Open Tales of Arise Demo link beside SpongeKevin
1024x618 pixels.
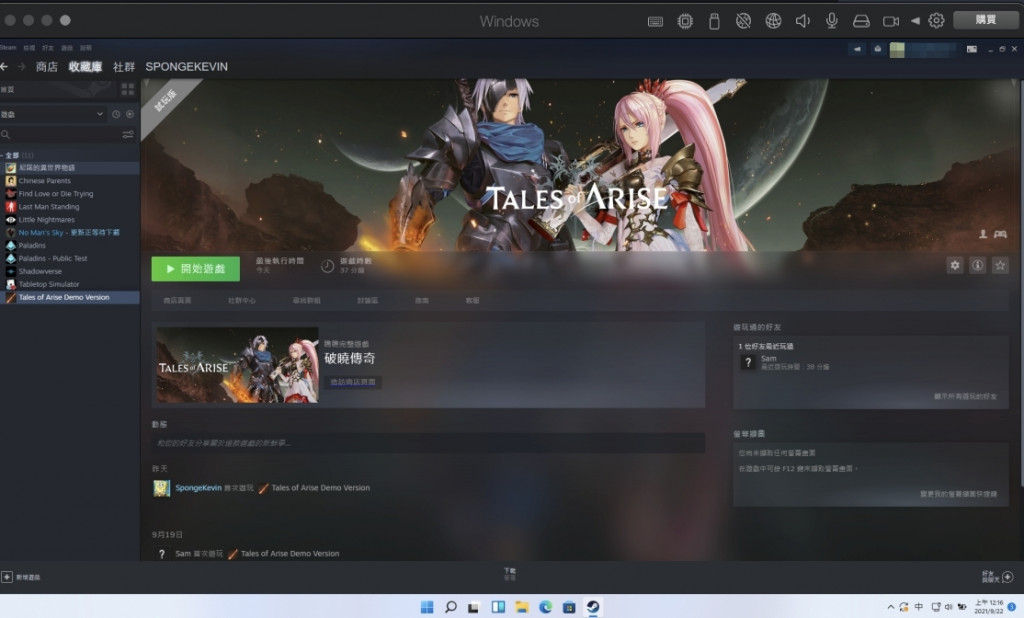pyautogui.click(x=320, y=488)
